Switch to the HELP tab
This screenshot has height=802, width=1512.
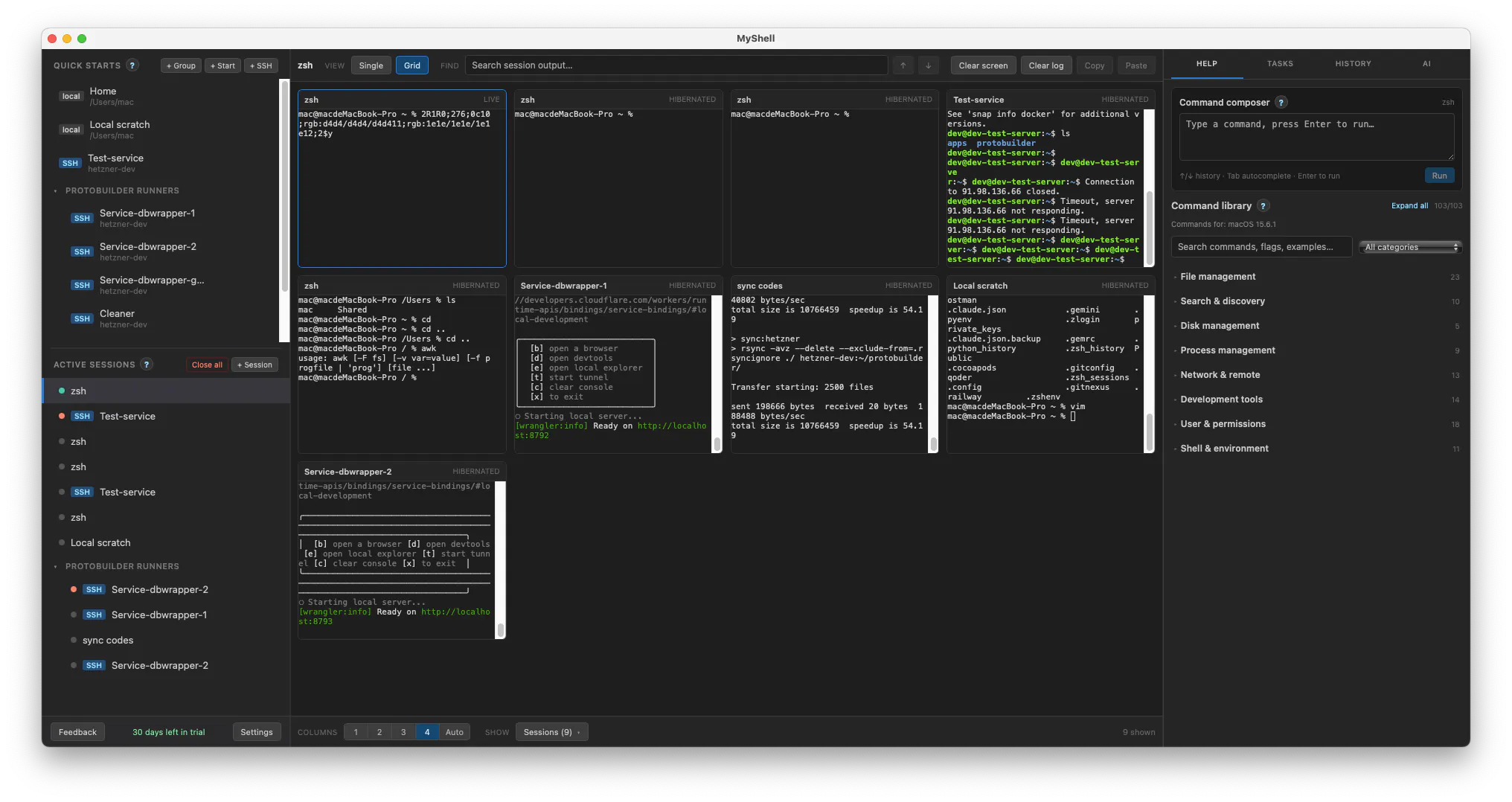point(1207,64)
